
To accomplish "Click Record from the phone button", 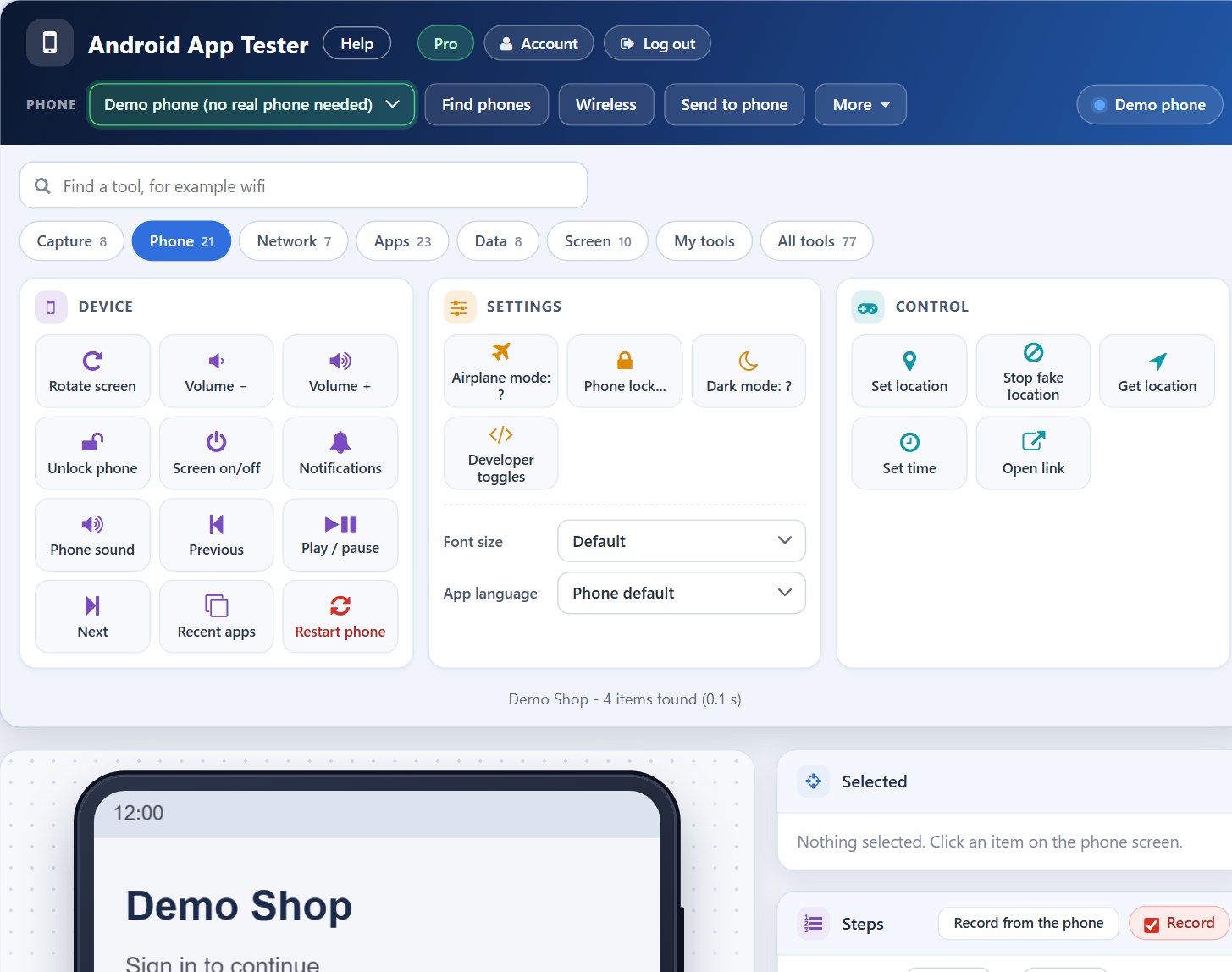I will (1028, 924).
